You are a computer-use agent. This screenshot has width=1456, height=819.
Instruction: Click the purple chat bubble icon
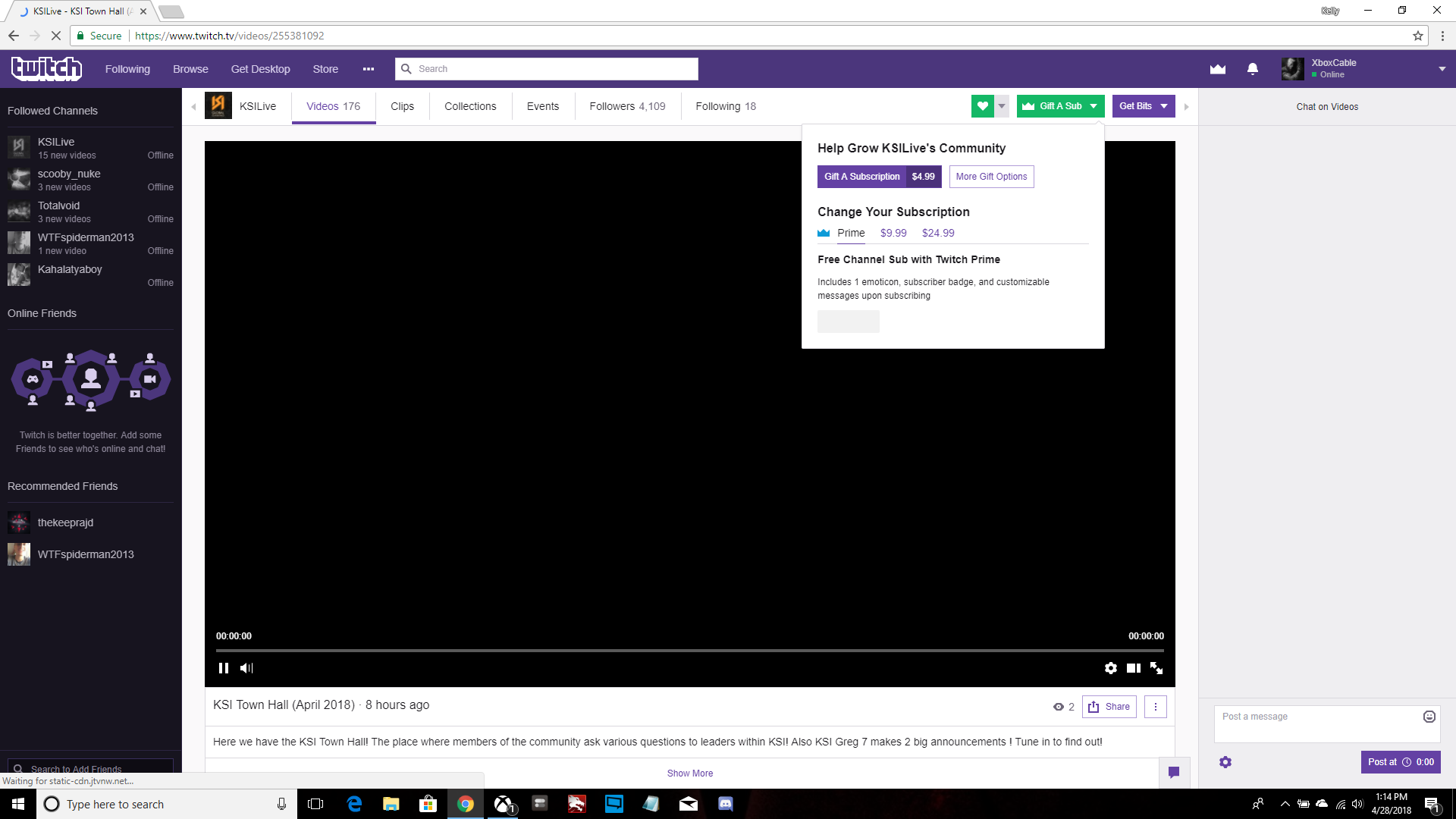(1174, 773)
